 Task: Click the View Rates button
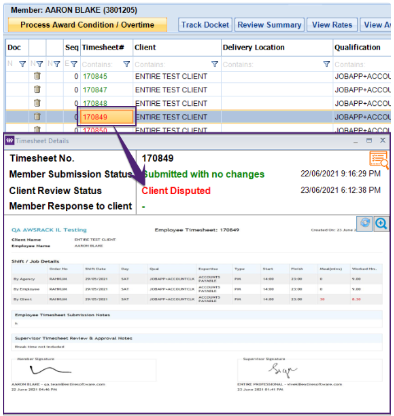332,25
